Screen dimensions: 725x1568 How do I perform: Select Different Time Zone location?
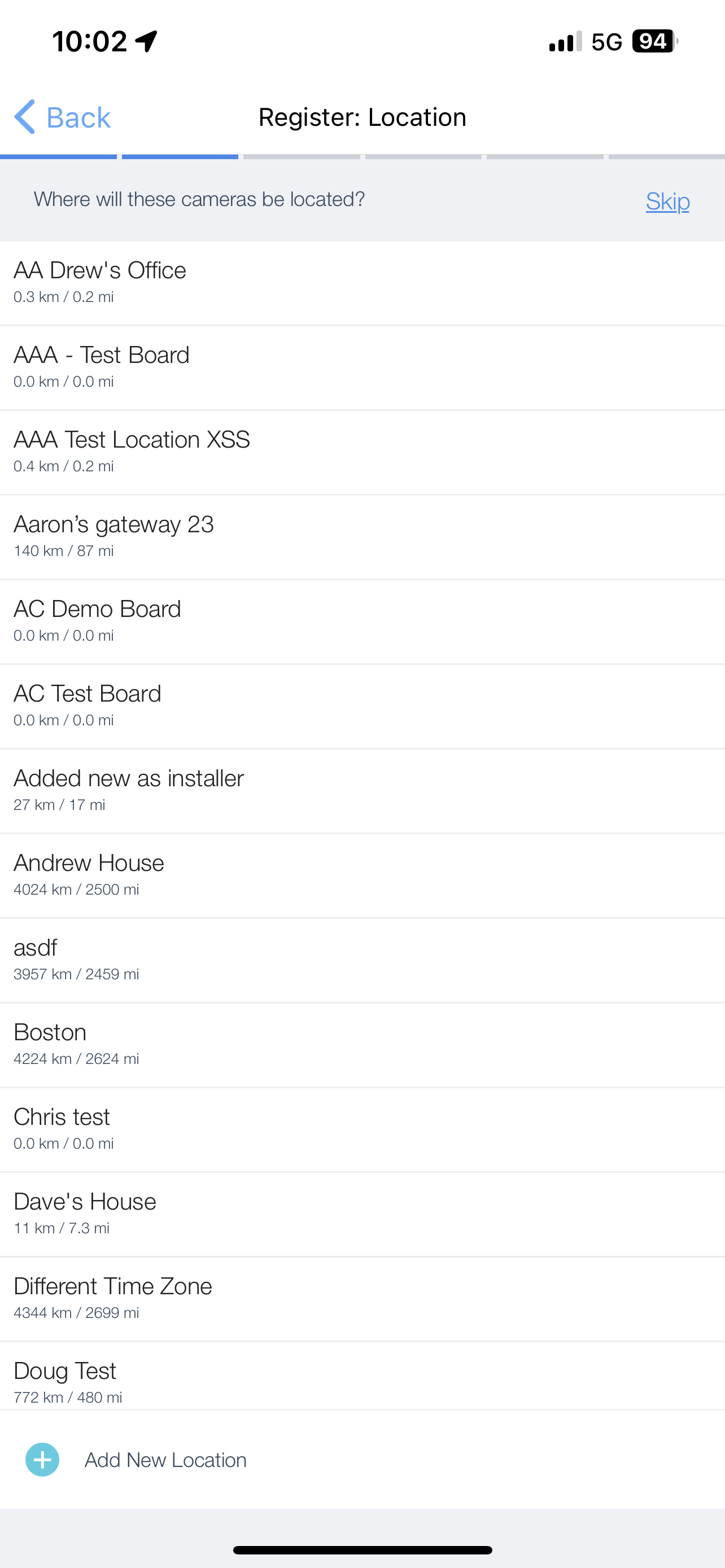pos(362,1298)
